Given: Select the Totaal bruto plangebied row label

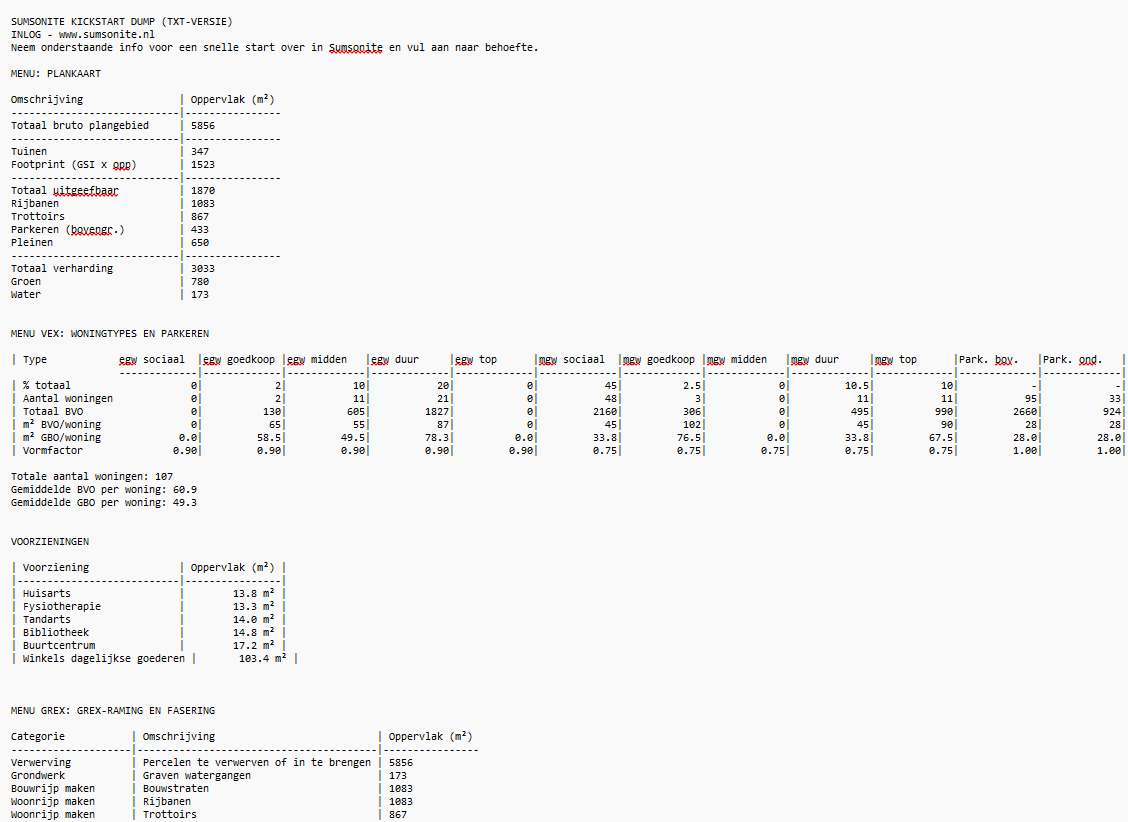Looking at the screenshot, I should [80, 125].
